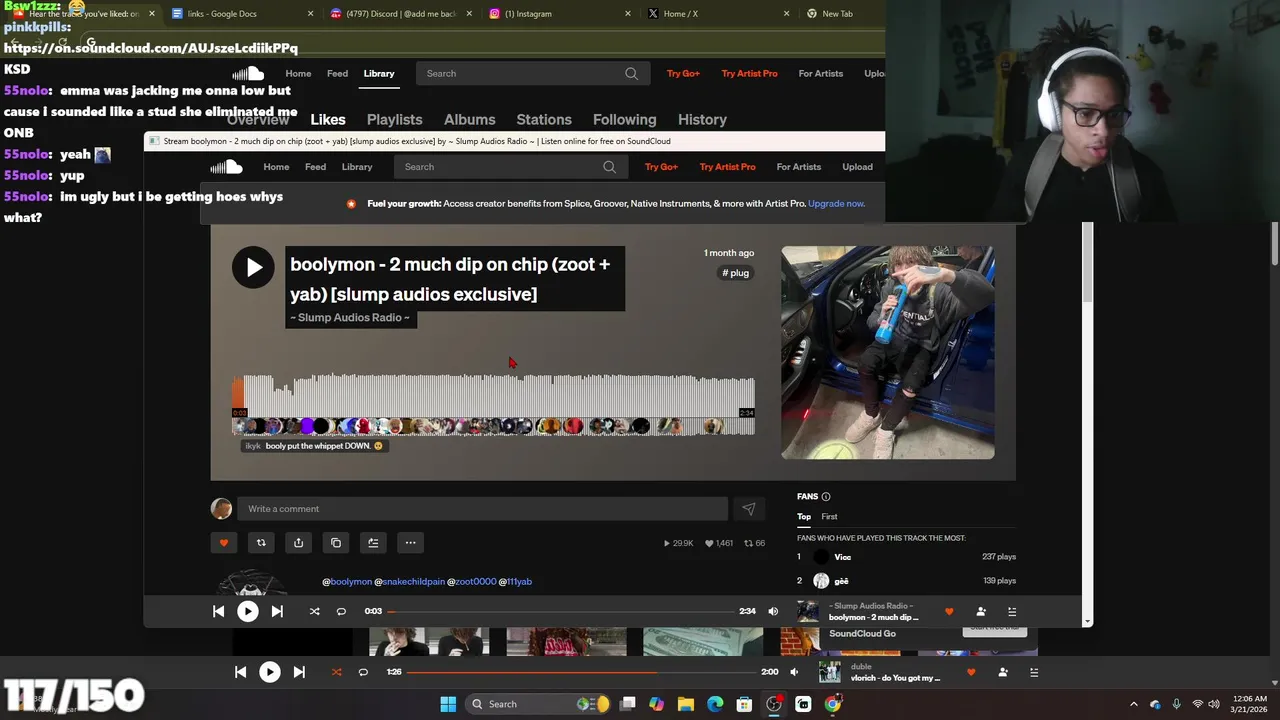Open the #plug tag
This screenshot has height=720, width=1280.
(x=736, y=273)
